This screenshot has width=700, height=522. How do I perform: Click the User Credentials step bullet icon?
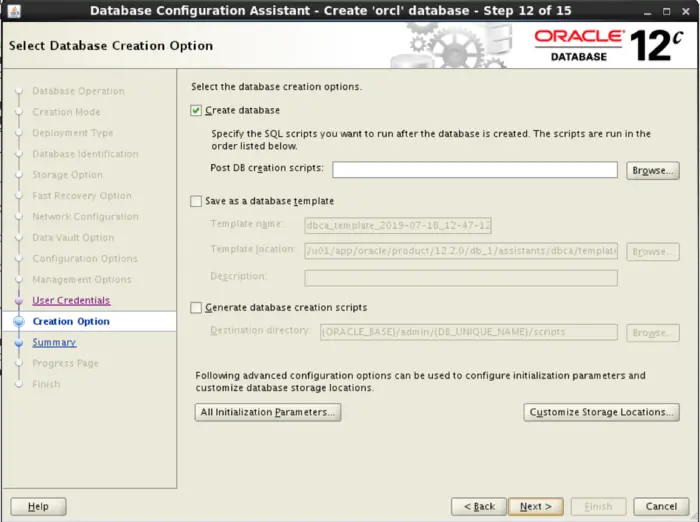19,301
